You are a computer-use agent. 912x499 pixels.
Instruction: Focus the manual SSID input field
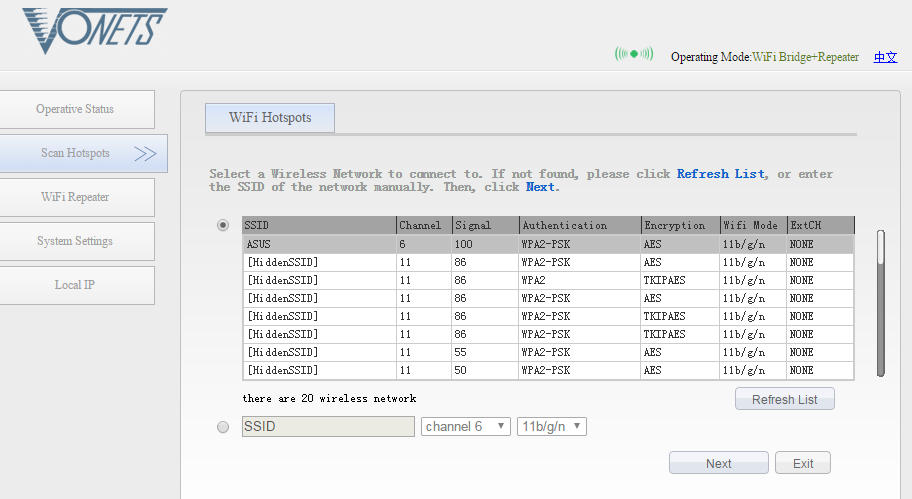pyautogui.click(x=328, y=426)
